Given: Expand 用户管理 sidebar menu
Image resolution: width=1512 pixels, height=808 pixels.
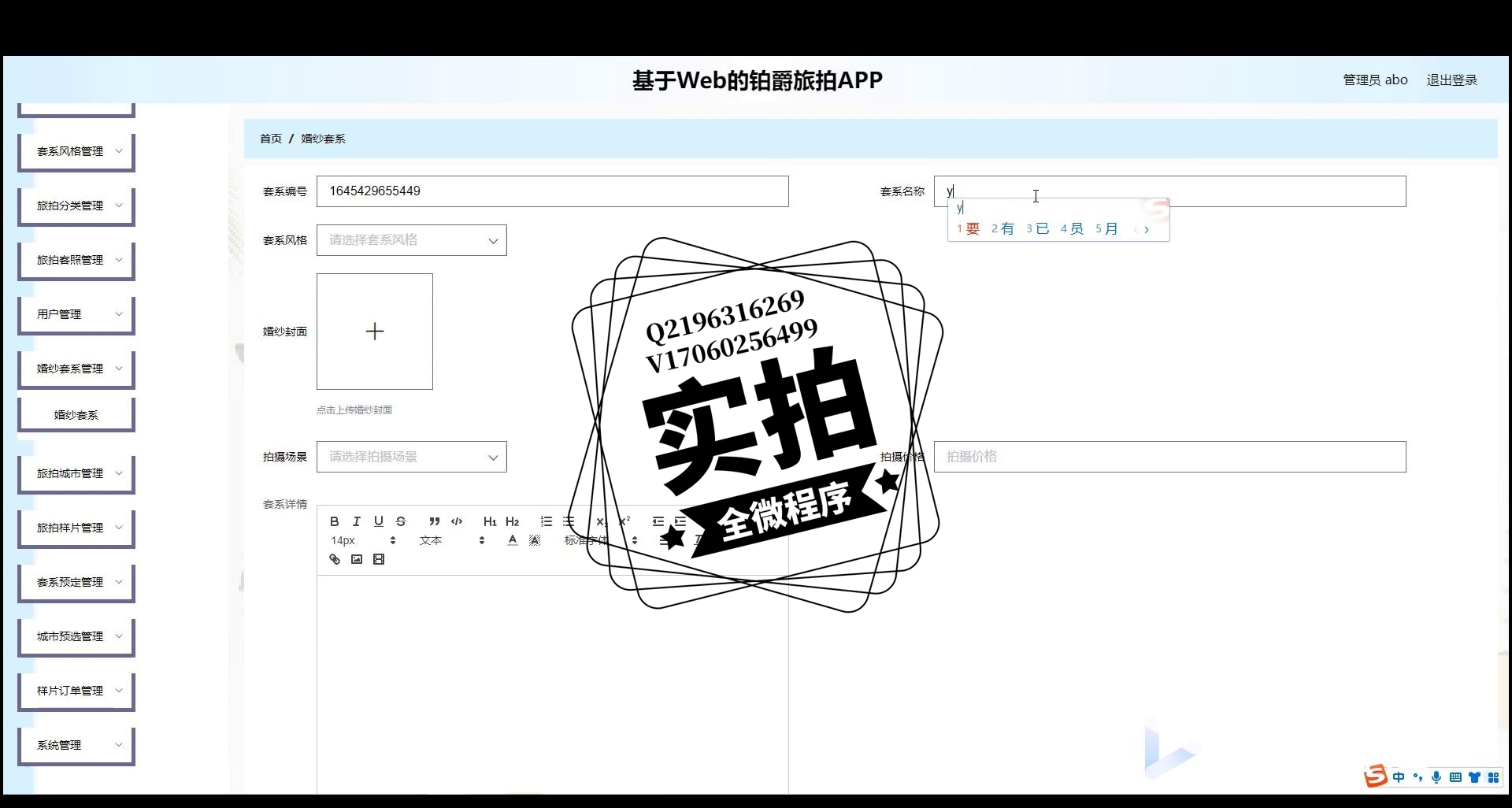Looking at the screenshot, I should pos(76,314).
